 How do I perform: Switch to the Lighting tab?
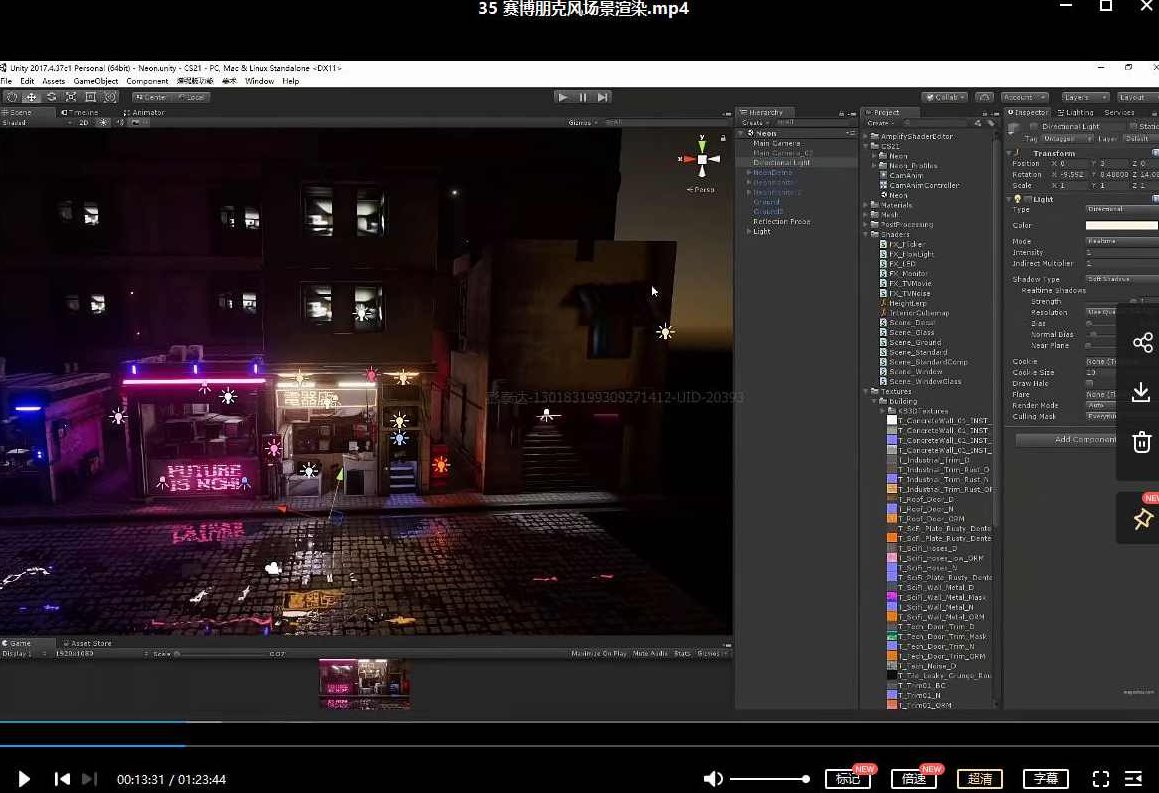pyautogui.click(x=1078, y=112)
